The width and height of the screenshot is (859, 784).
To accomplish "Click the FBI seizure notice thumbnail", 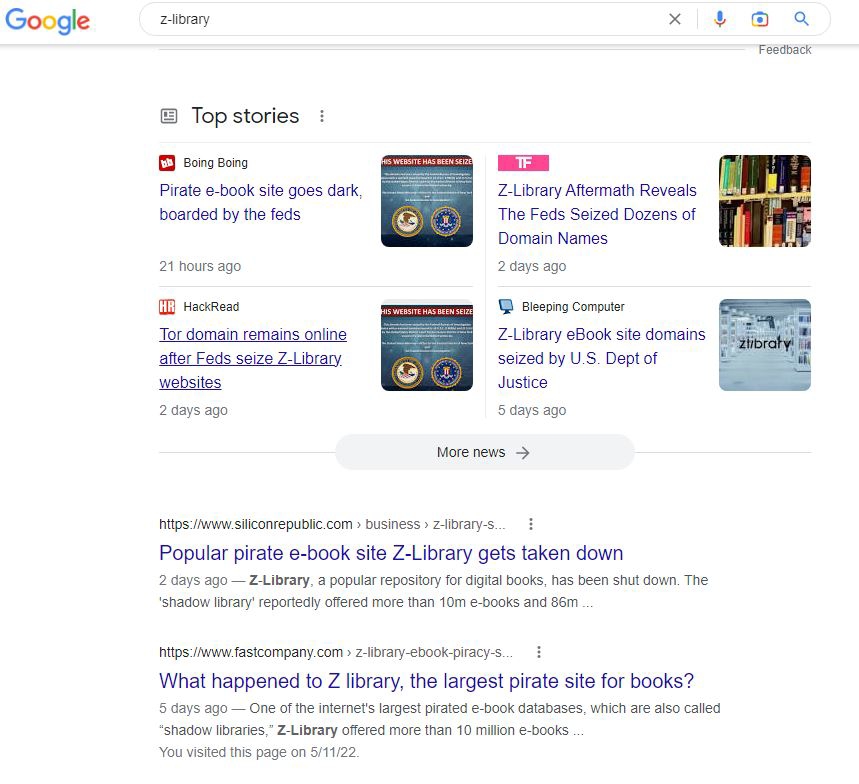I will click(427, 200).
